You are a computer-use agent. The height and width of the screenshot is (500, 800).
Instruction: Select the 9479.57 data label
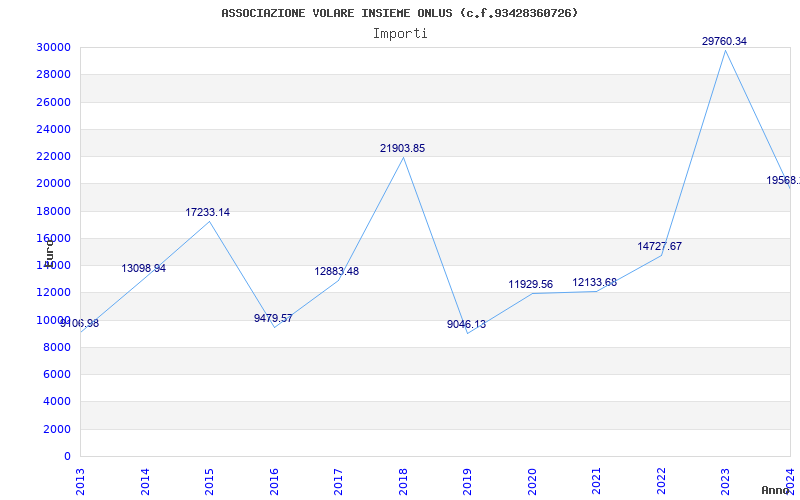(x=273, y=318)
